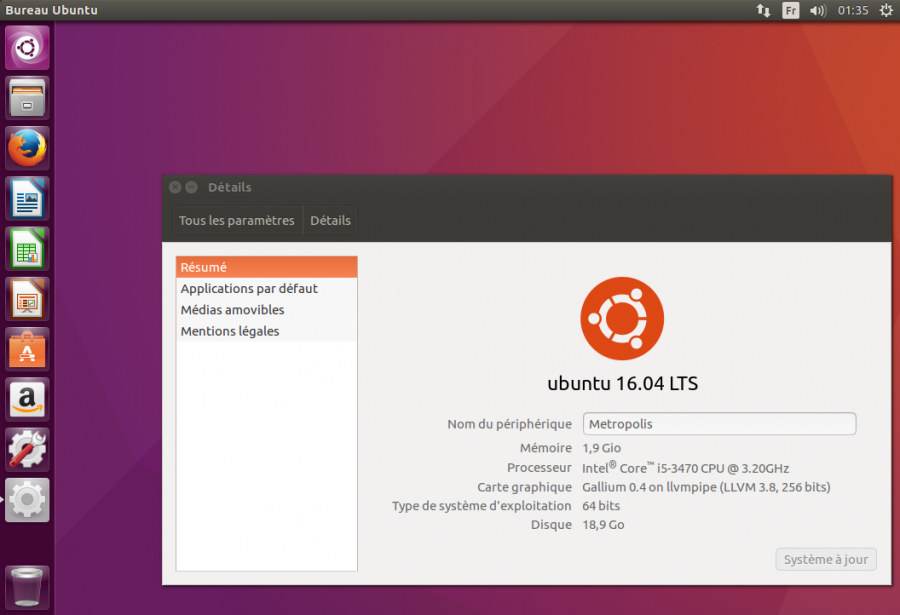
Task: Click the Système à jour button
Action: (826, 559)
